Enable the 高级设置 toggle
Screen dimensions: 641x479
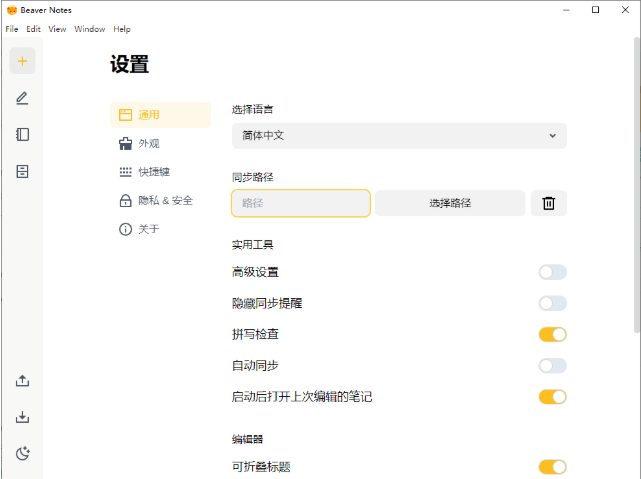[552, 272]
